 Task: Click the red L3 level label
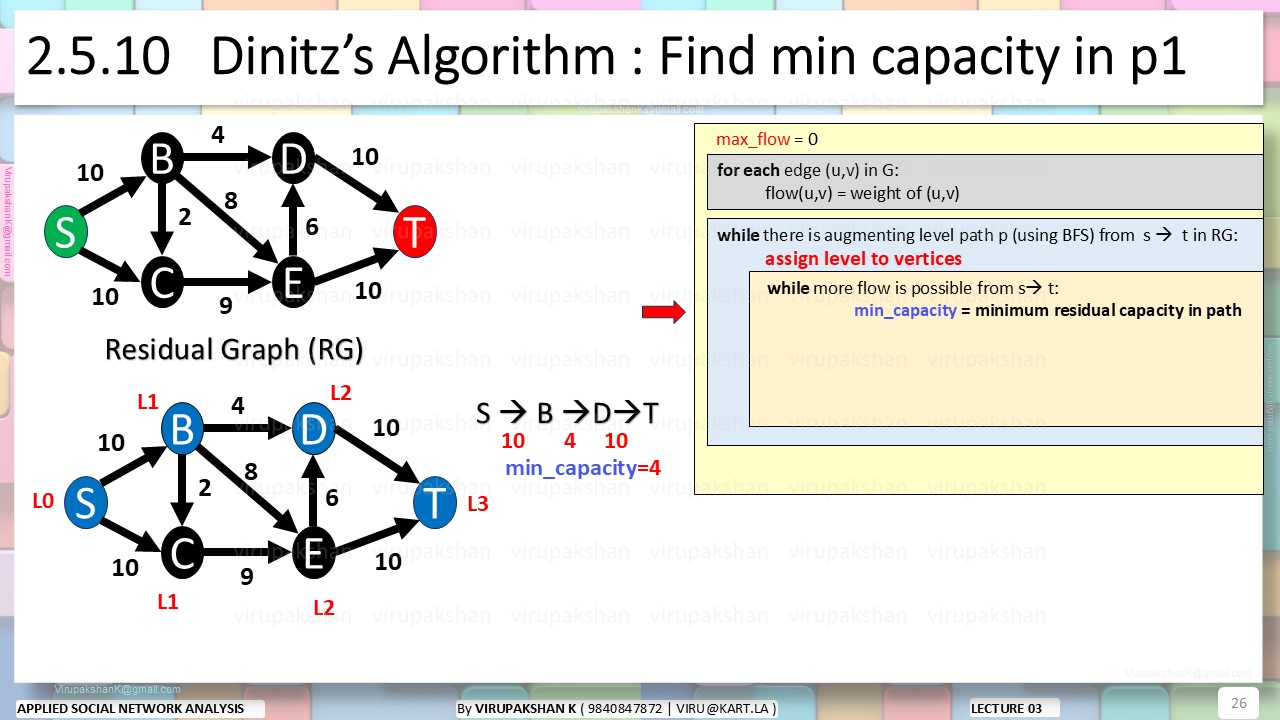tap(478, 504)
